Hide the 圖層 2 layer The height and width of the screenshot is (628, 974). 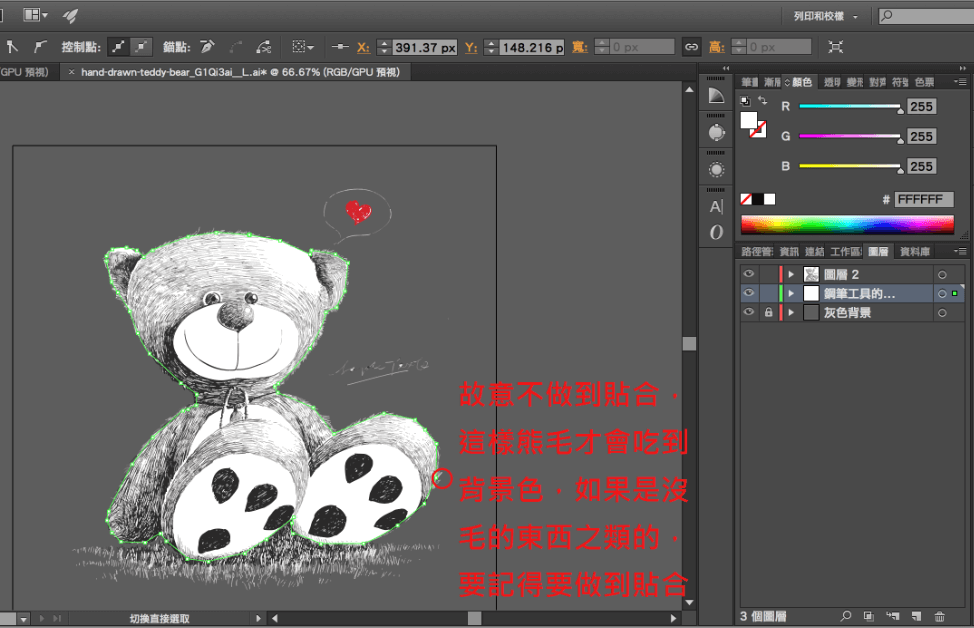point(748,274)
